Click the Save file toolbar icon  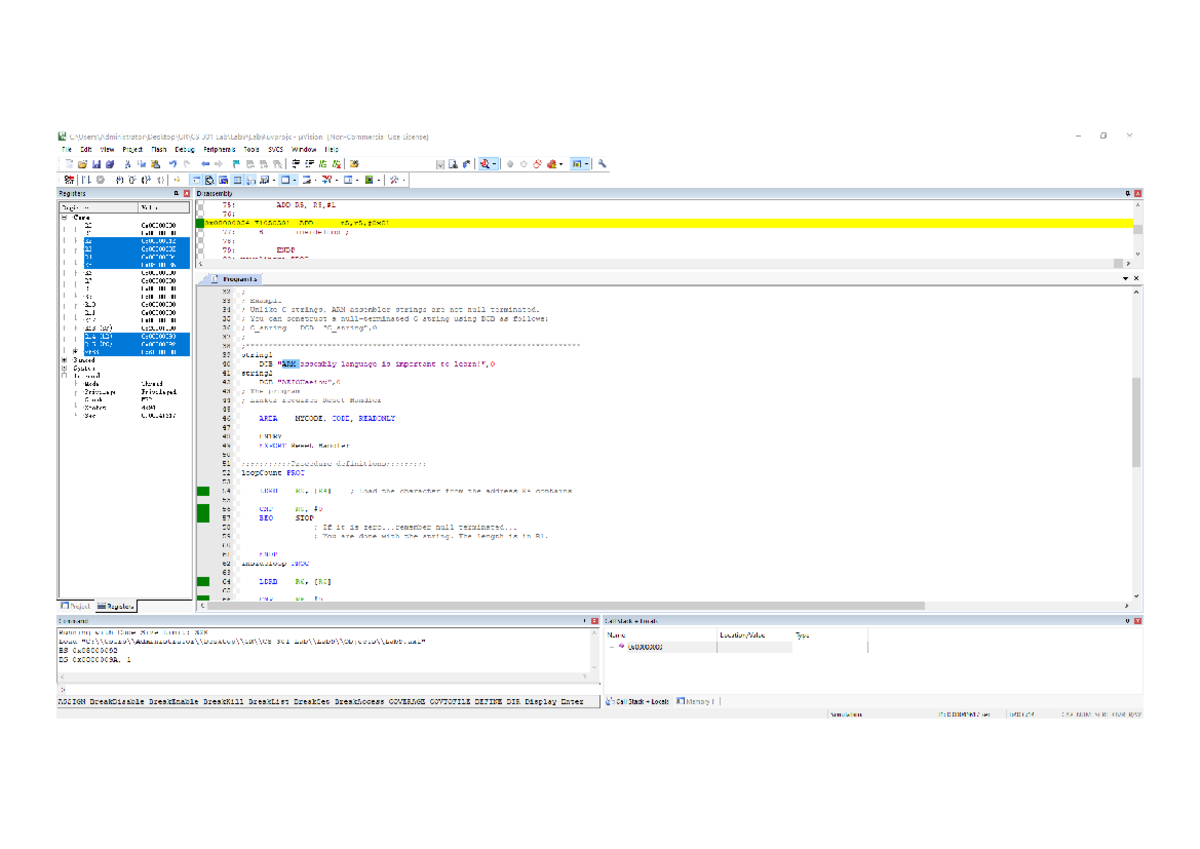[96, 164]
